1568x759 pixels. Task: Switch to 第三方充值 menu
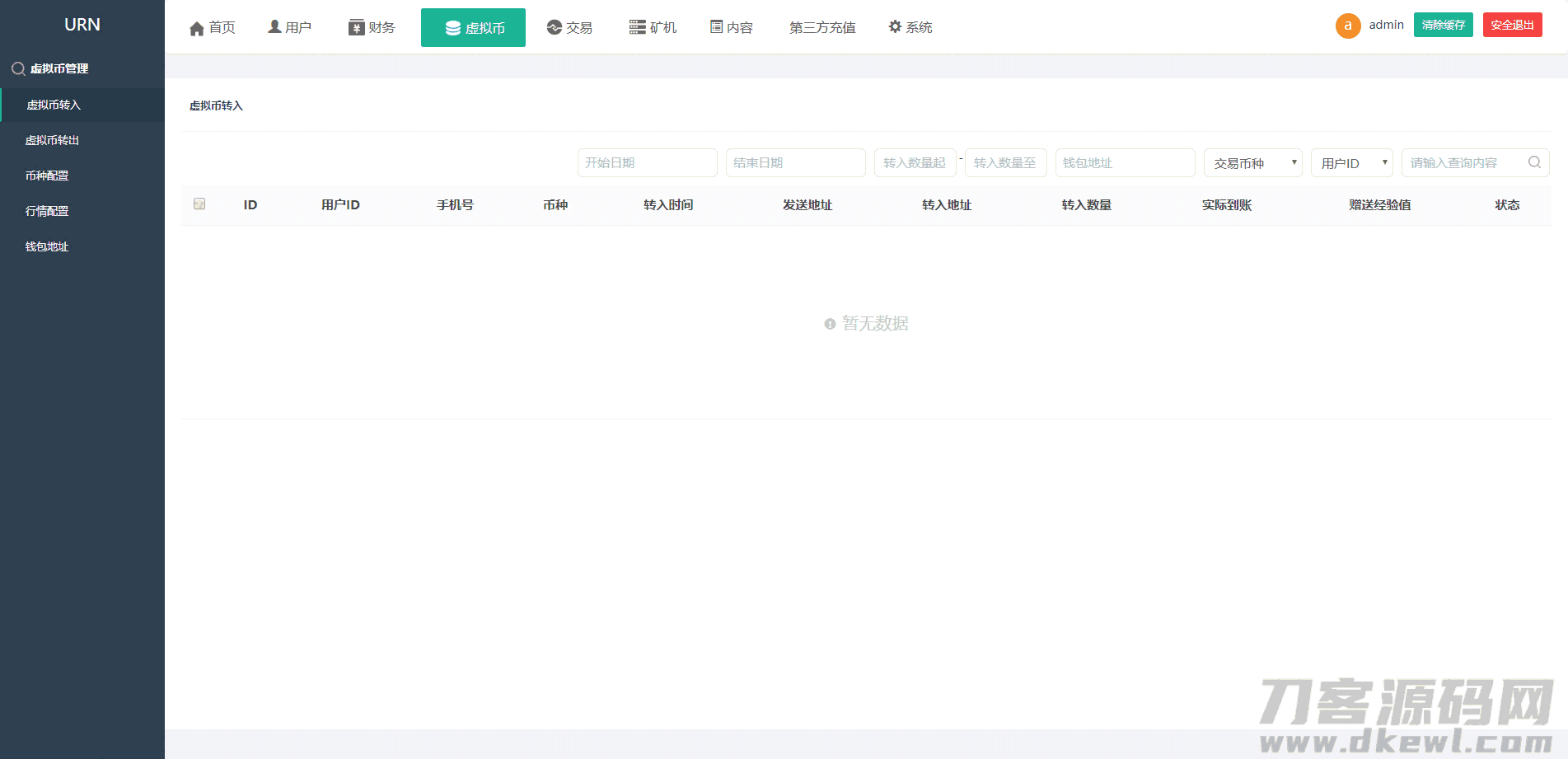click(821, 27)
